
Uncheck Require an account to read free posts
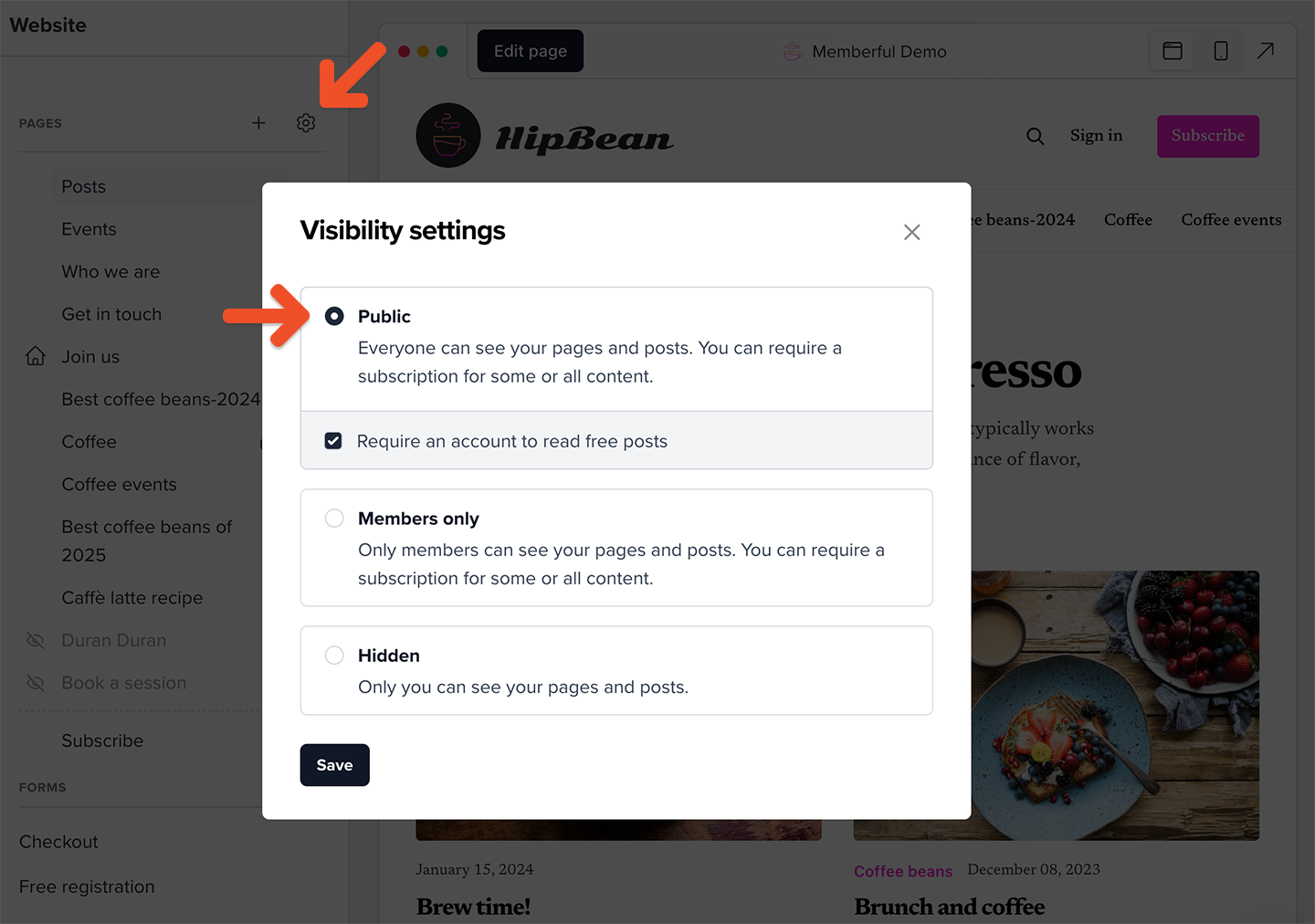333,440
